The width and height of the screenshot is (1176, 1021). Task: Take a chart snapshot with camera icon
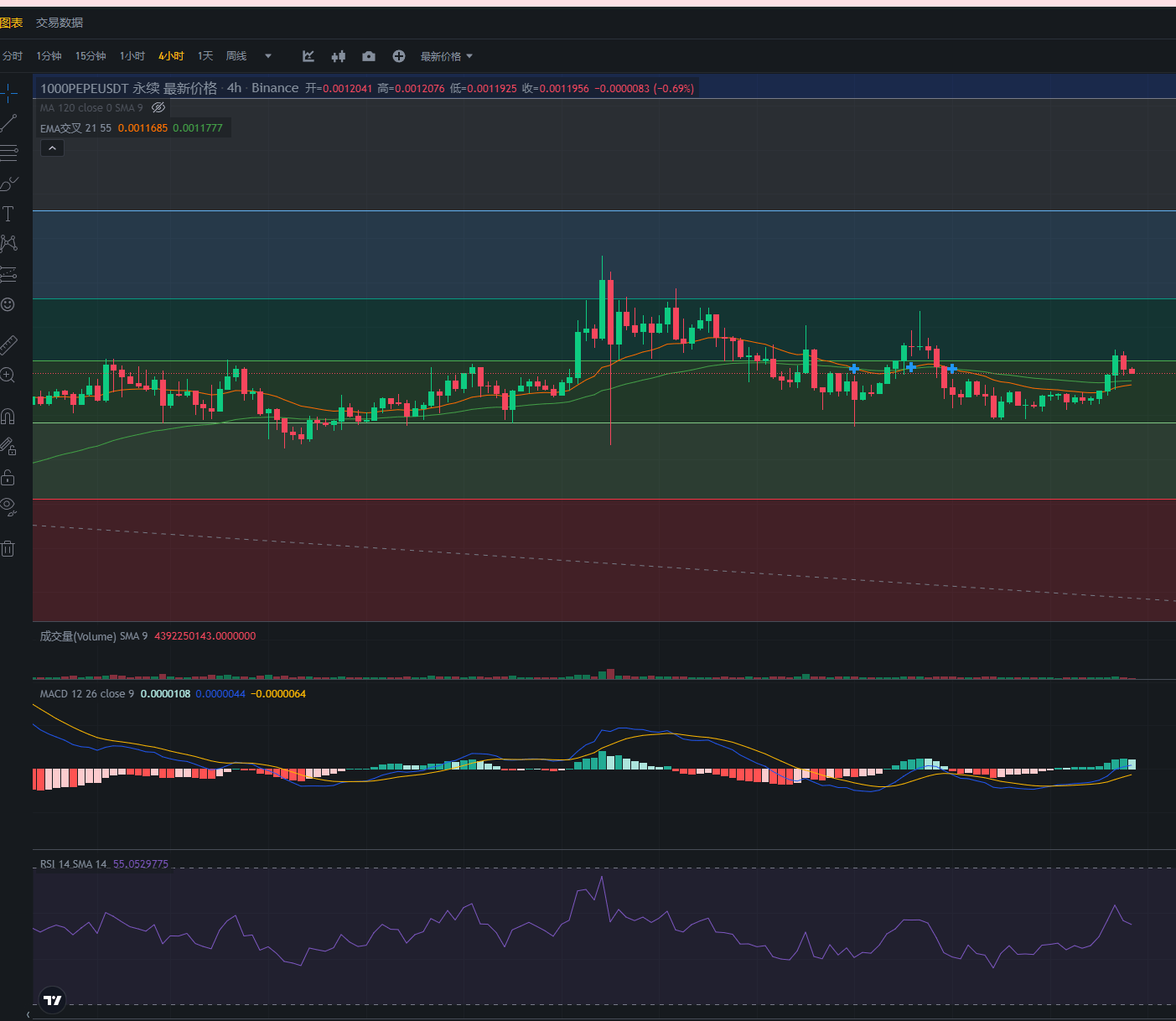(x=369, y=56)
